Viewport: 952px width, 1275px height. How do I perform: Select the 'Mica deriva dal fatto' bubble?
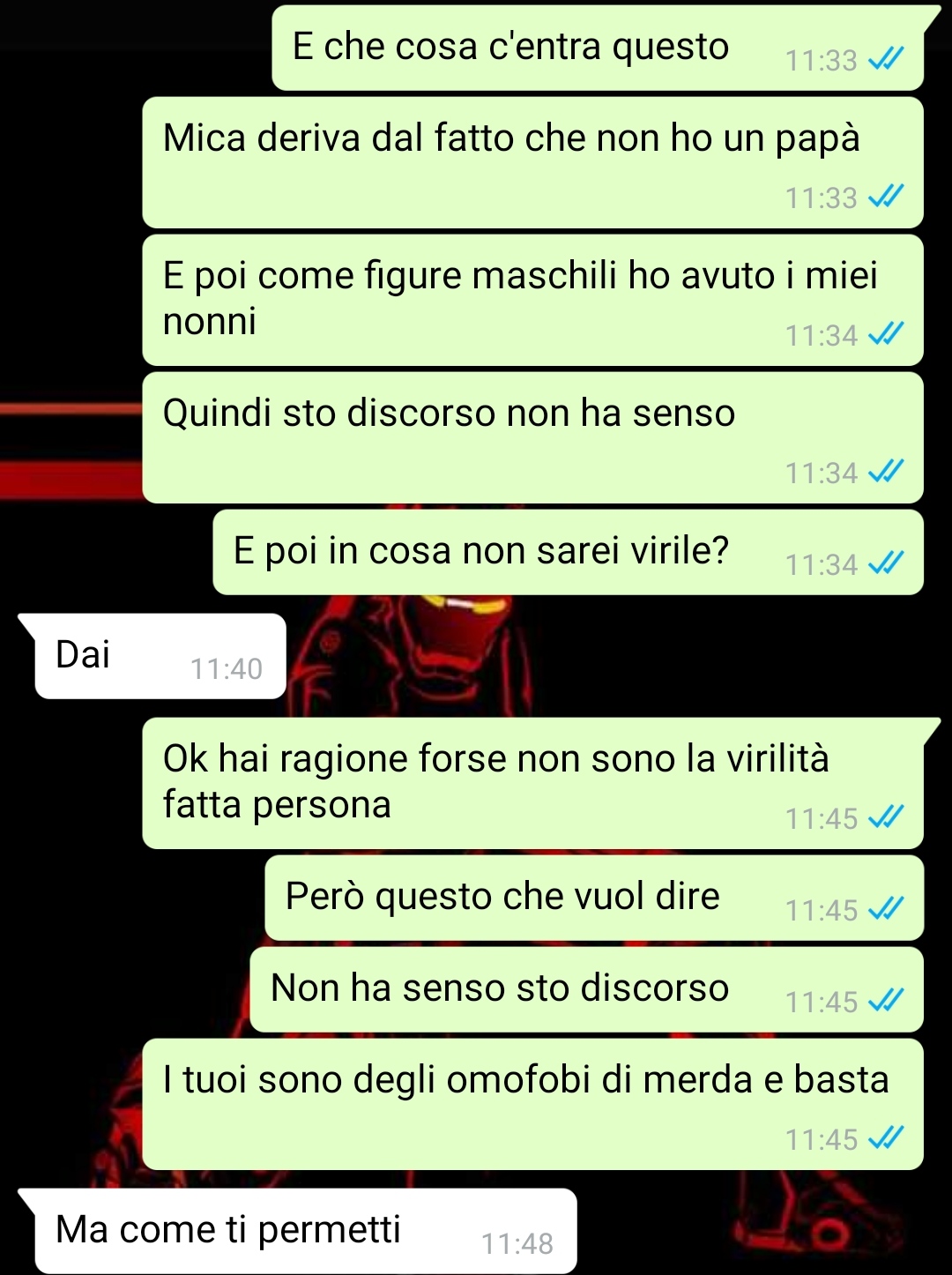click(x=532, y=162)
